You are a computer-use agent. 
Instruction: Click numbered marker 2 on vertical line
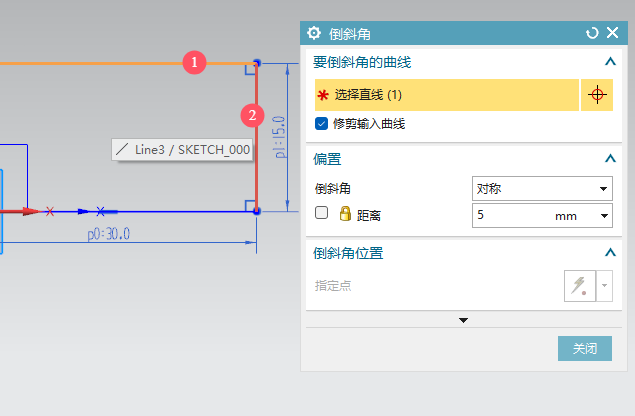[x=253, y=116]
